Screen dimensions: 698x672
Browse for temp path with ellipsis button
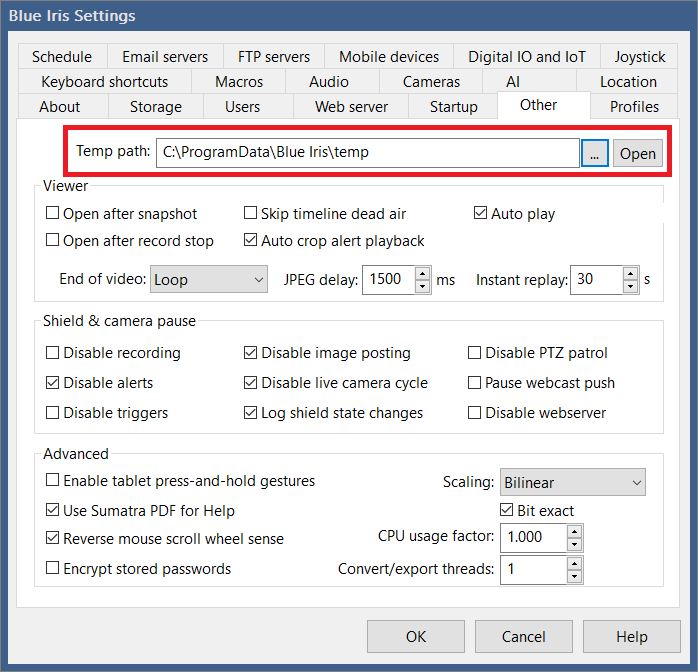coord(594,154)
